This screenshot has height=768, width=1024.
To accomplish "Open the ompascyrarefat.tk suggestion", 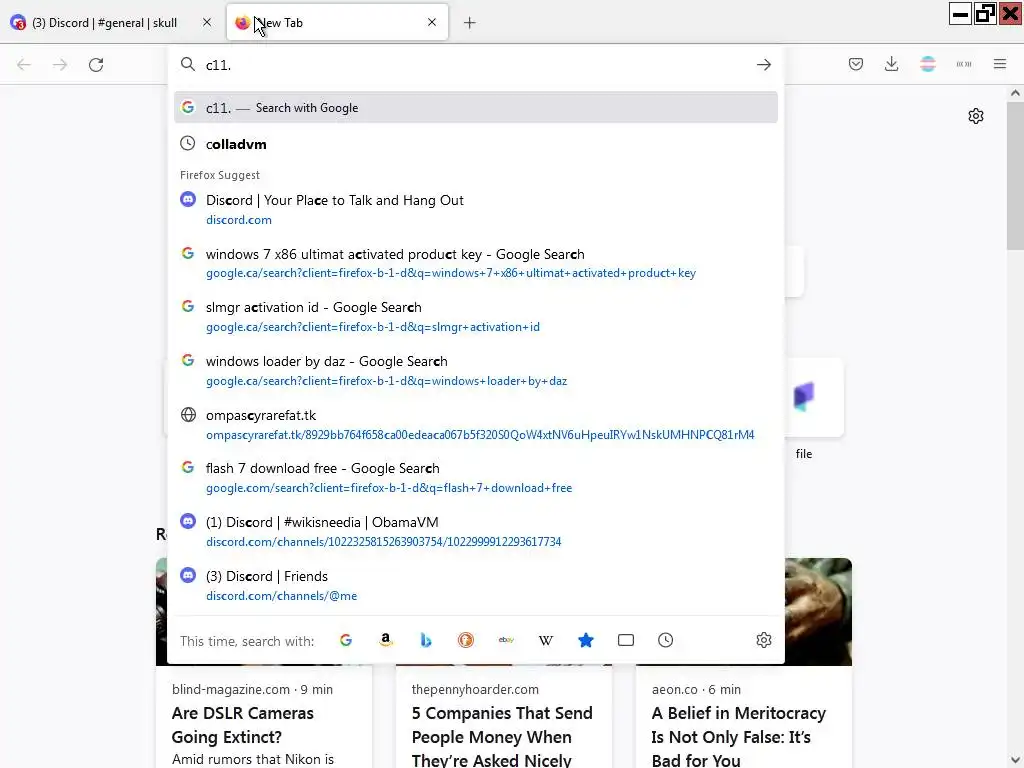I will [x=475, y=424].
